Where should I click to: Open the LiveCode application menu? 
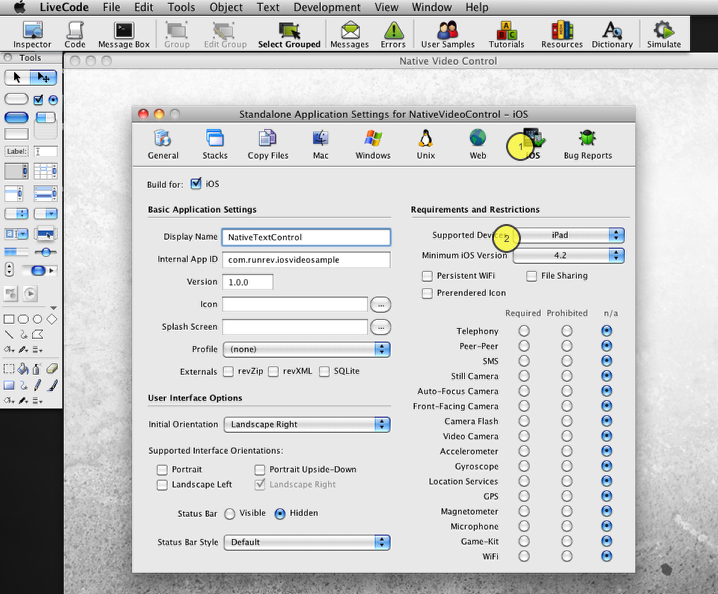[64, 7]
